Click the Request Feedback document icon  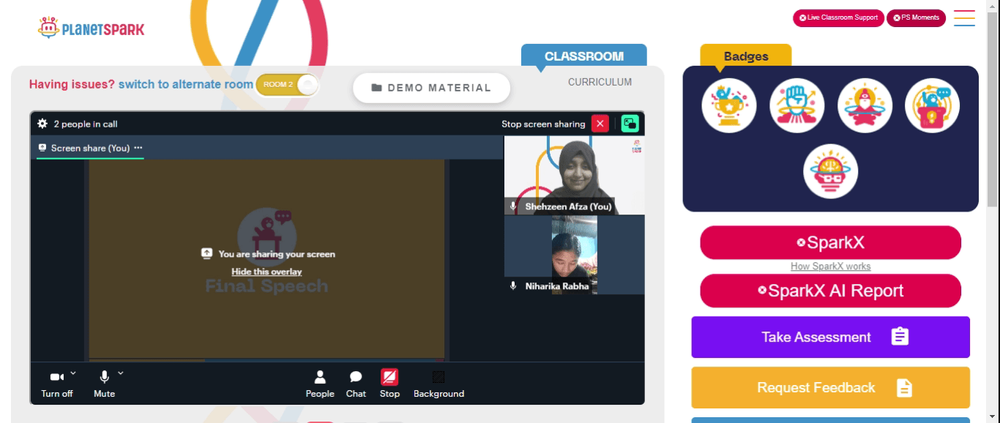click(x=904, y=387)
